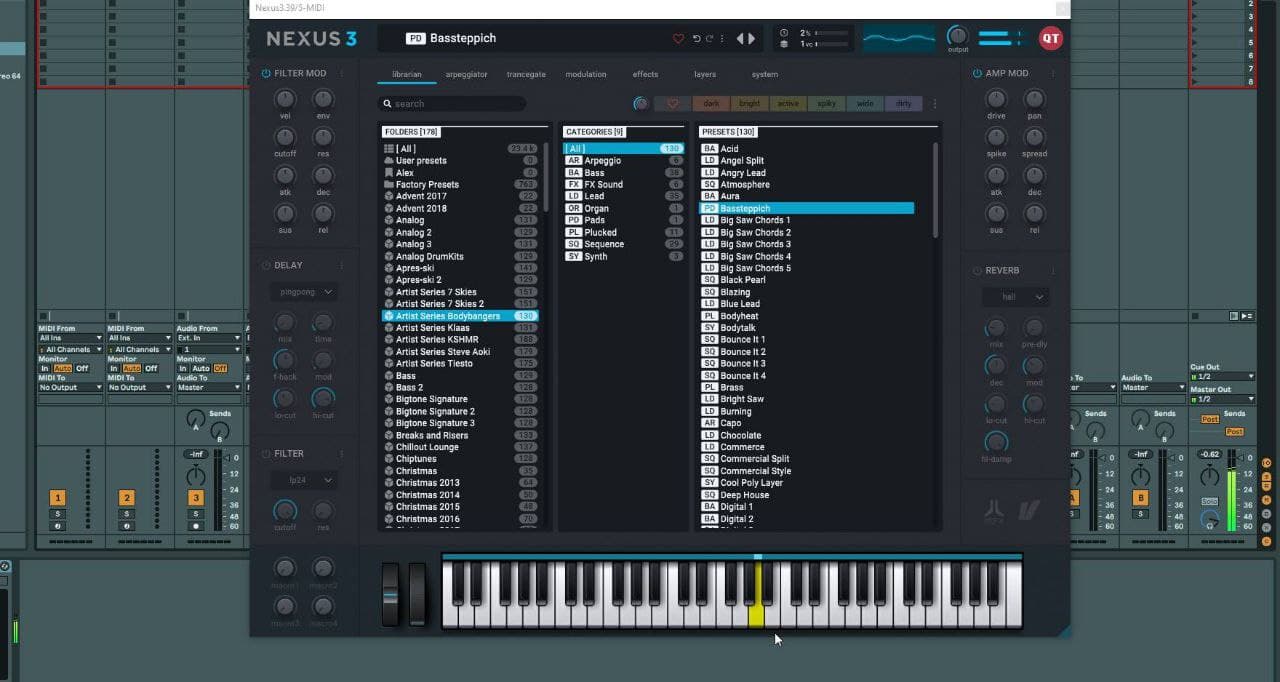
Task: Switch to the modulation tab
Action: click(586, 74)
